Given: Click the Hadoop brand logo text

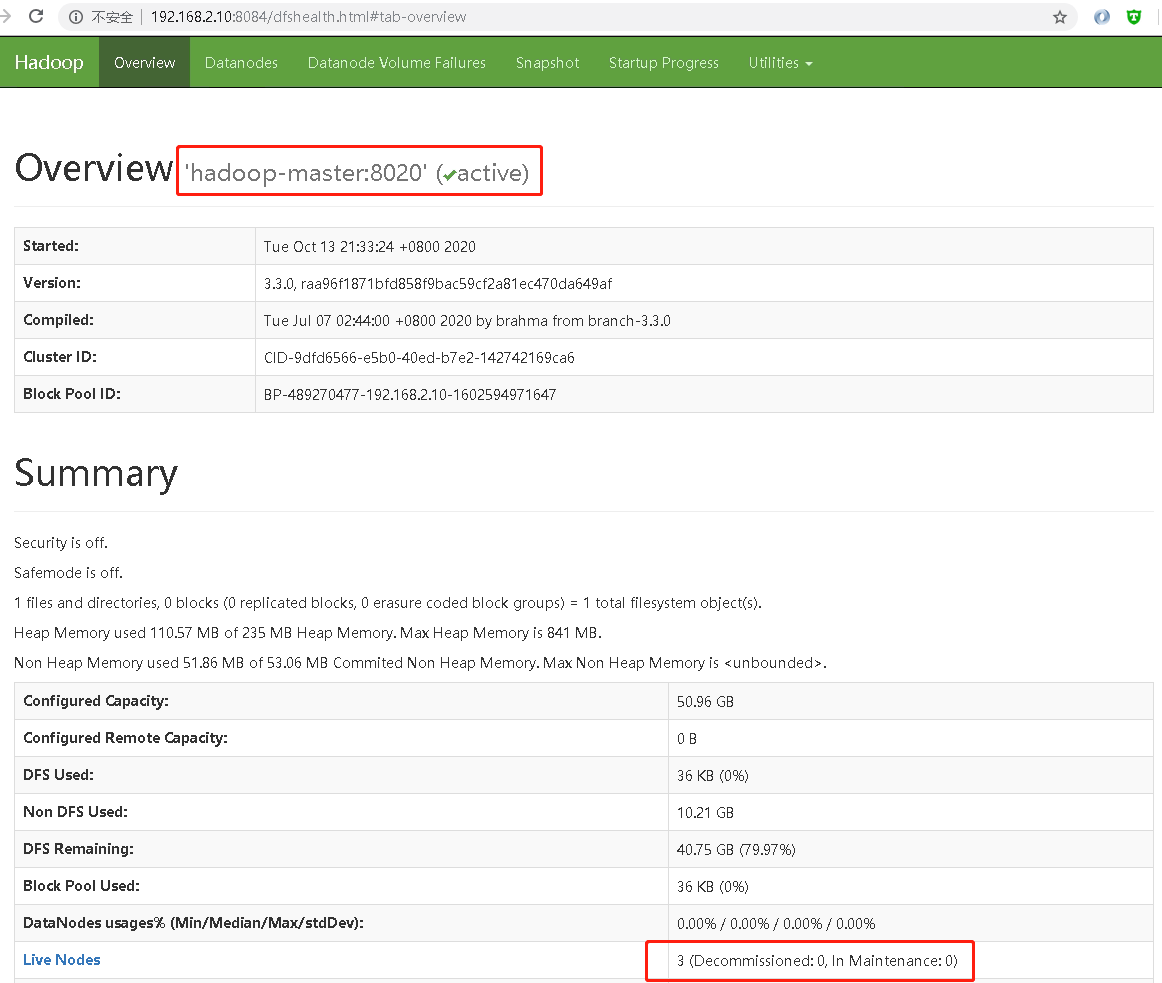Looking at the screenshot, I should tap(49, 62).
